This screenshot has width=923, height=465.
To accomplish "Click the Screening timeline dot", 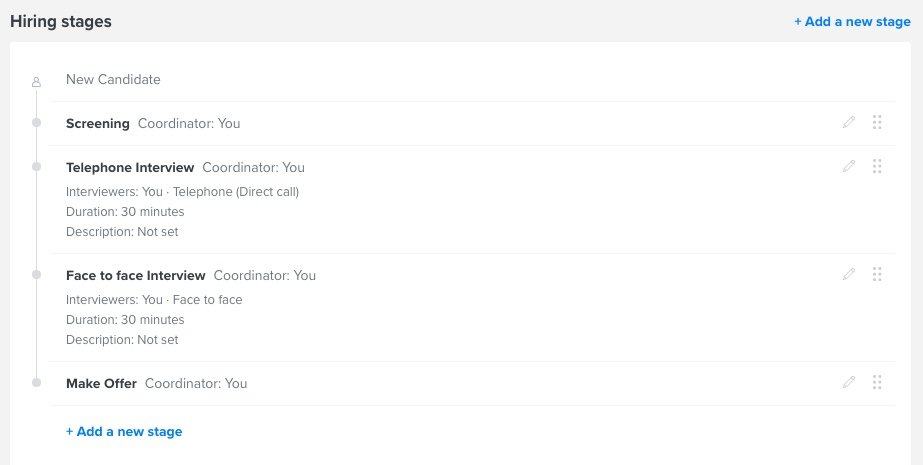I will pyautogui.click(x=37, y=123).
